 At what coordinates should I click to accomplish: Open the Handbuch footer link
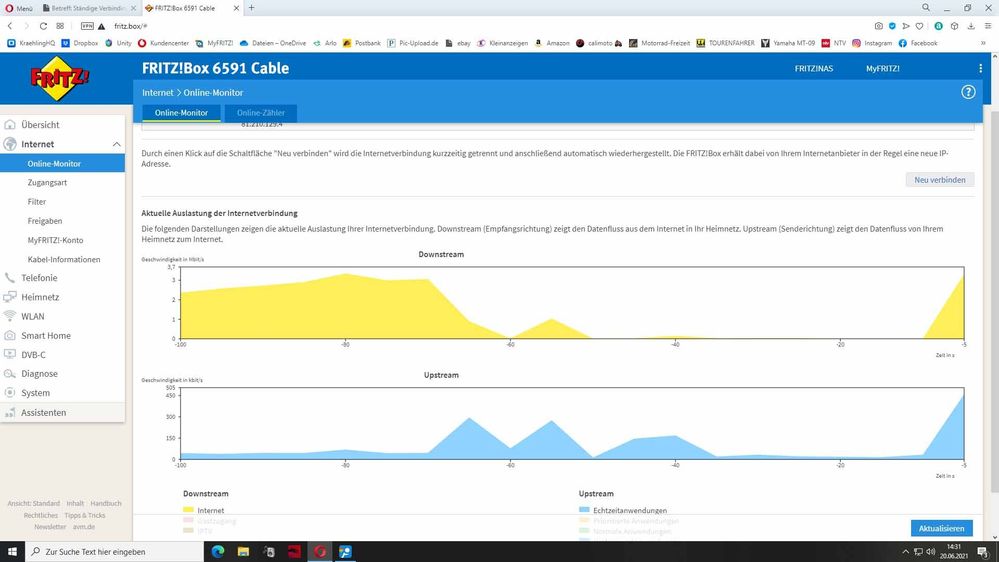pyautogui.click(x=105, y=503)
